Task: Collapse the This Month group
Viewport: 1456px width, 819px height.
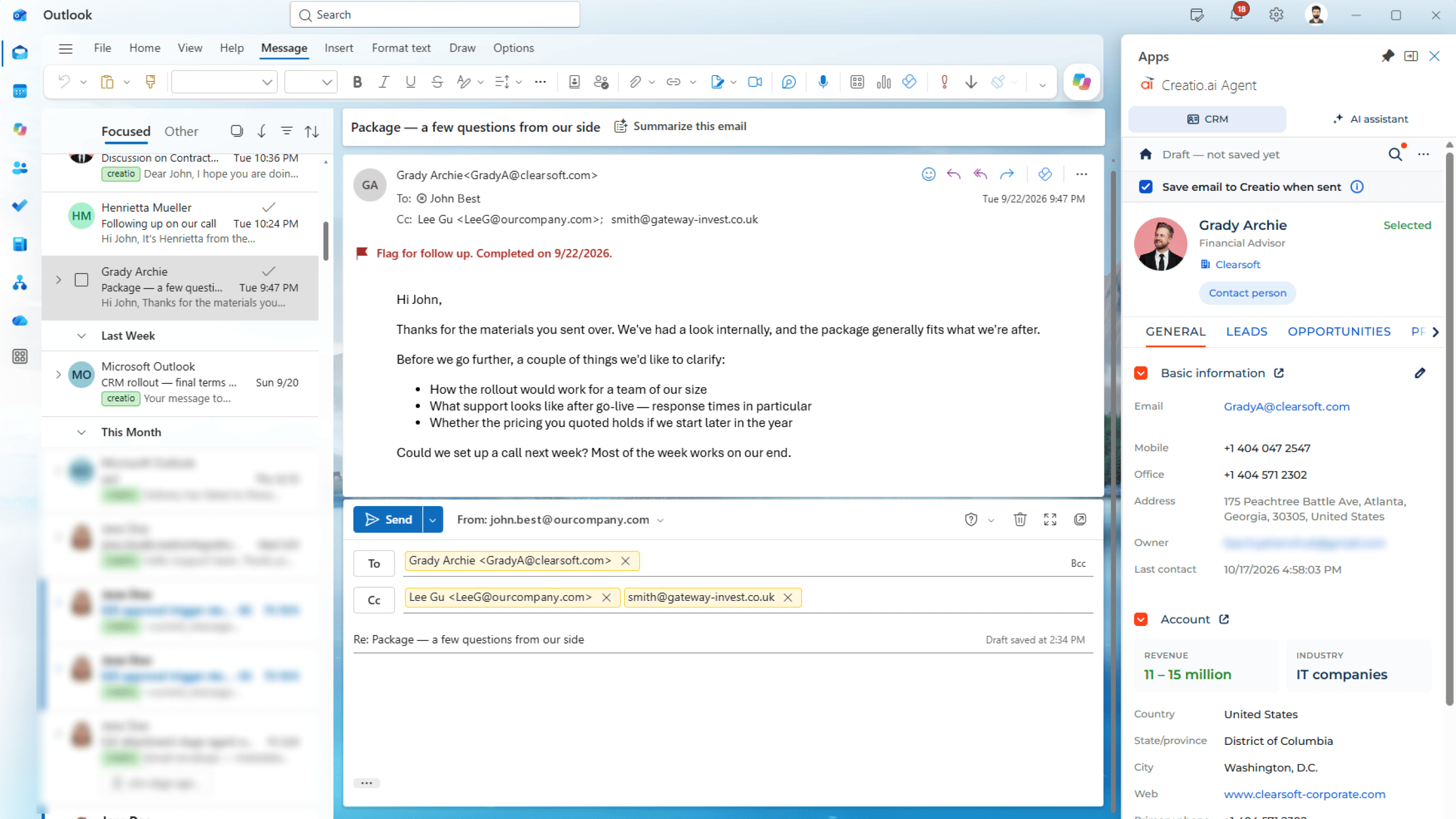Action: pos(82,432)
